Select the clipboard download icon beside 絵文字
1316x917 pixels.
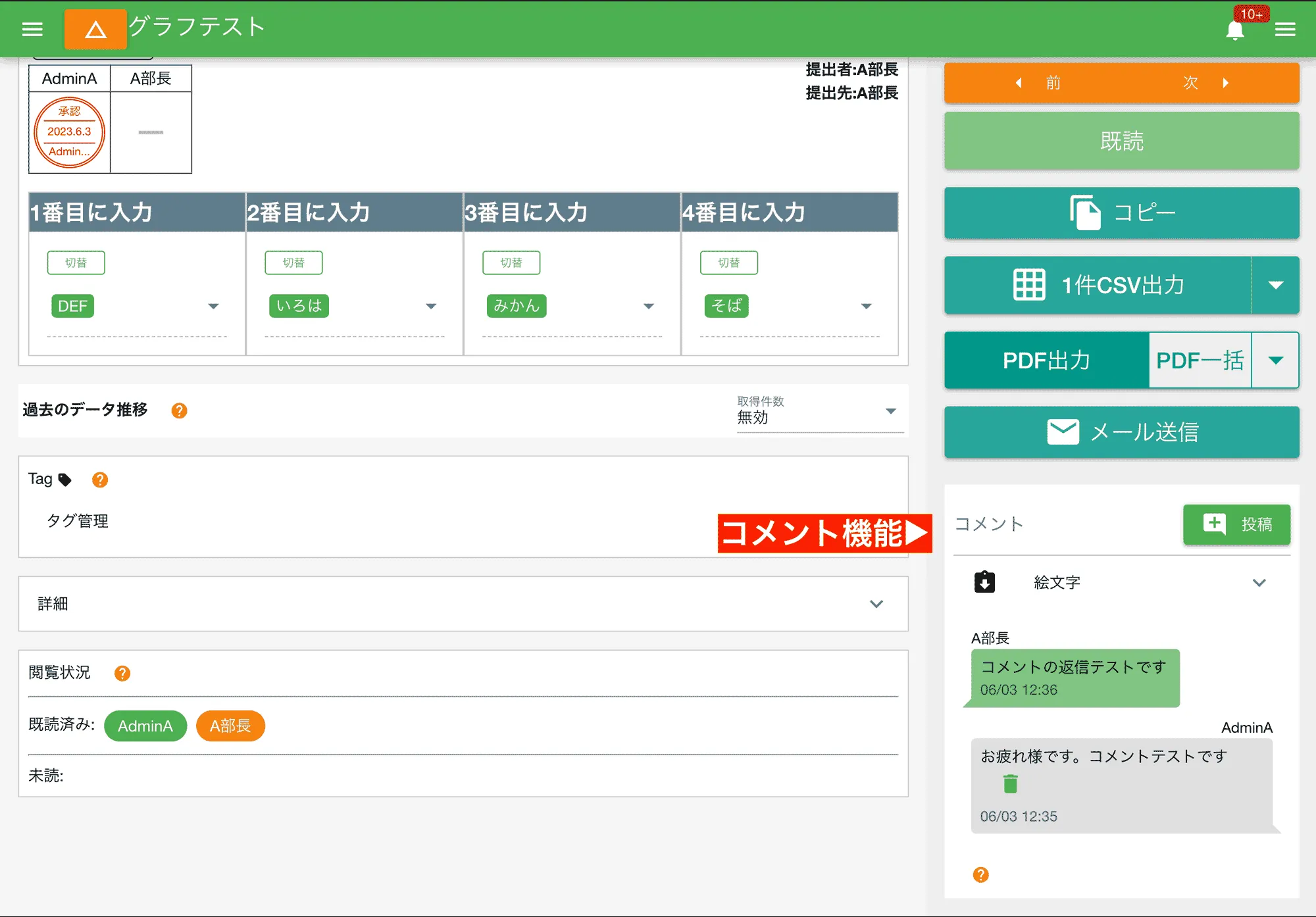[x=984, y=582]
